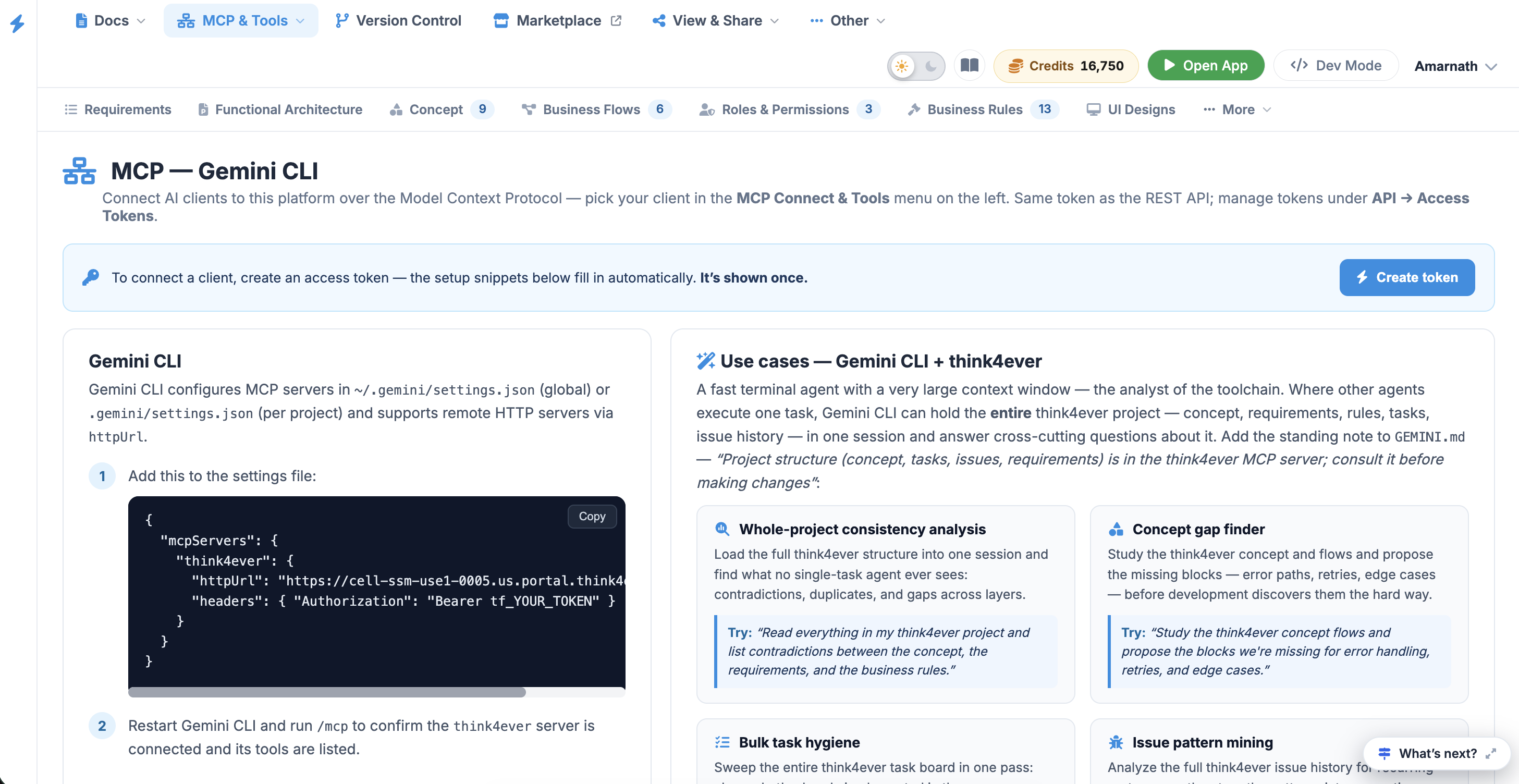Screen dimensions: 1519x784
Task: Open Business Flows tab
Action: [596, 109]
